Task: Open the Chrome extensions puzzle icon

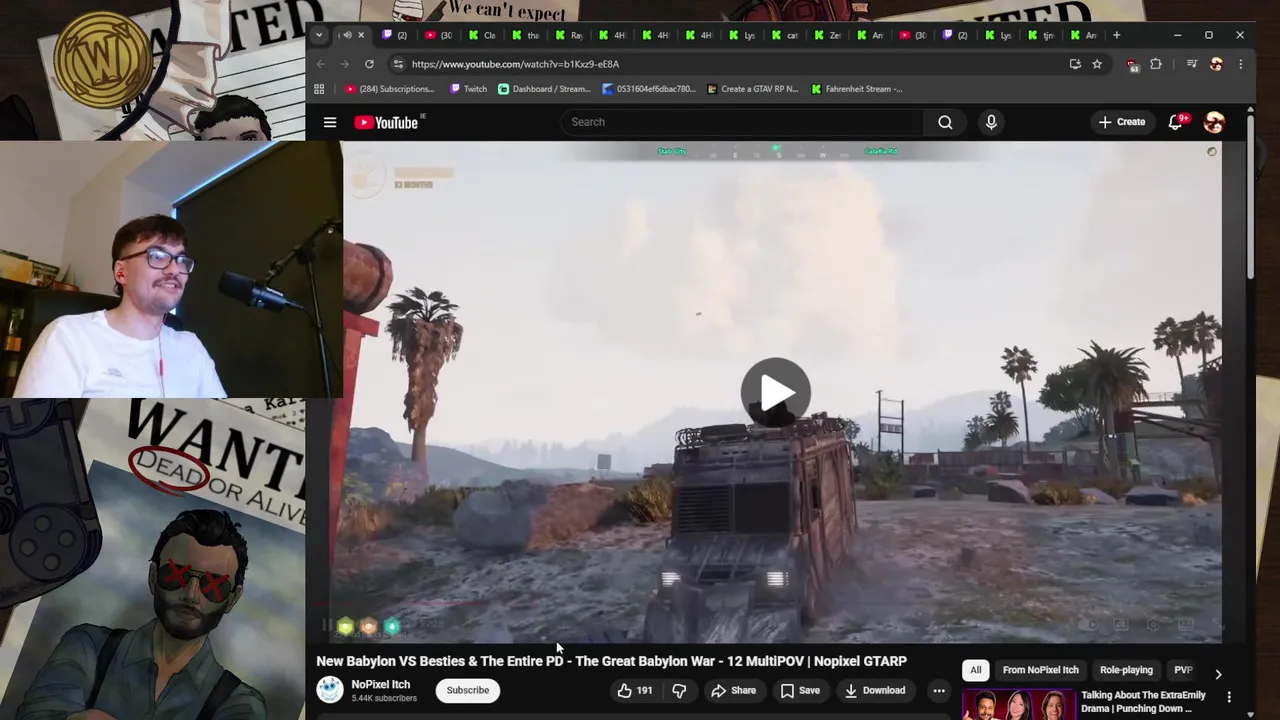Action: click(x=1156, y=64)
